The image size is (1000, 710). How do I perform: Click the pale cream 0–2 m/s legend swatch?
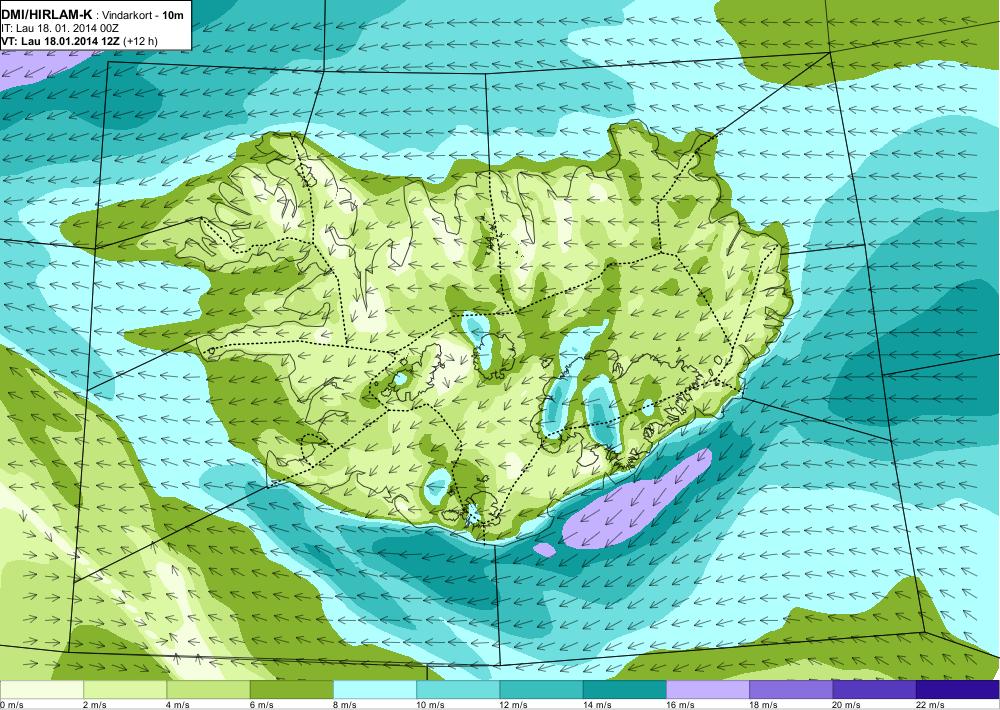pyautogui.click(x=41, y=690)
